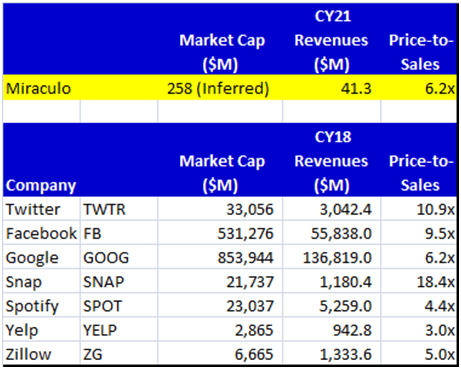This screenshot has width=461, height=369.
Task: Click the CY21 Revenues ($M) header
Action: 331,40
